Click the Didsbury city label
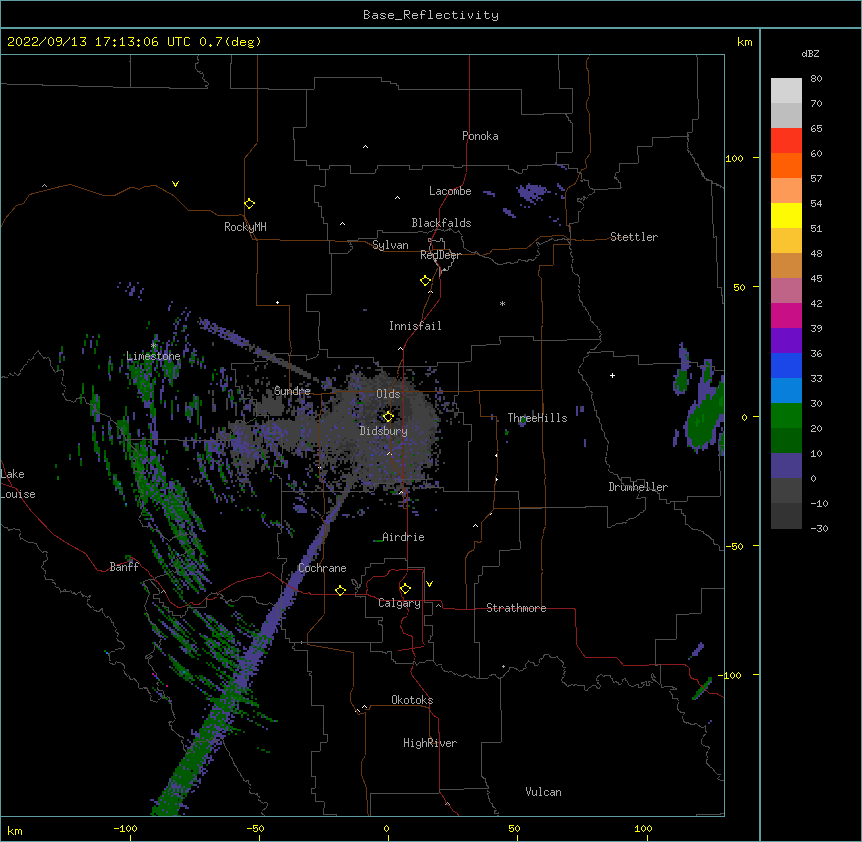862x842 pixels. tap(383, 431)
